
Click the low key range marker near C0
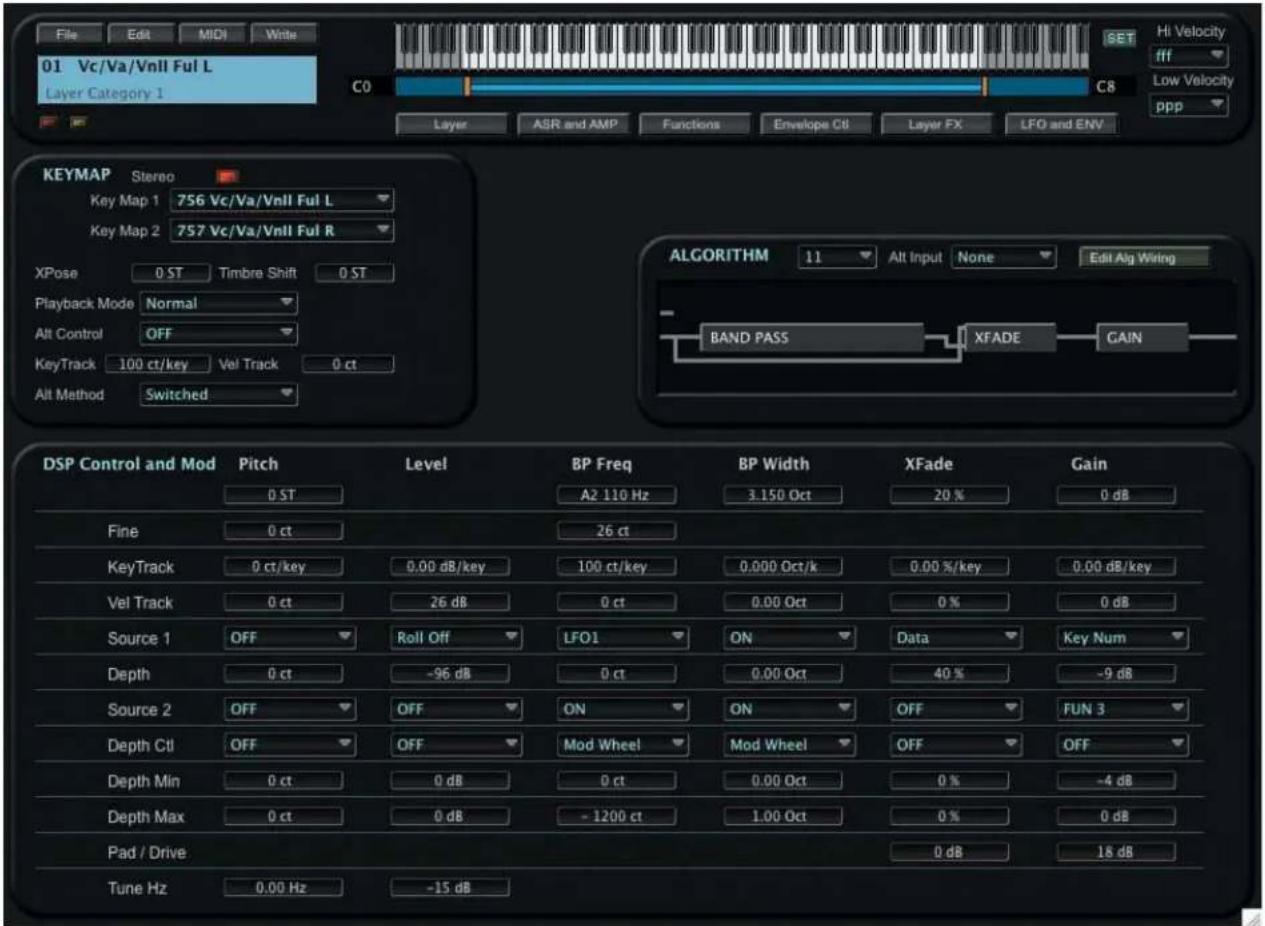coord(466,87)
